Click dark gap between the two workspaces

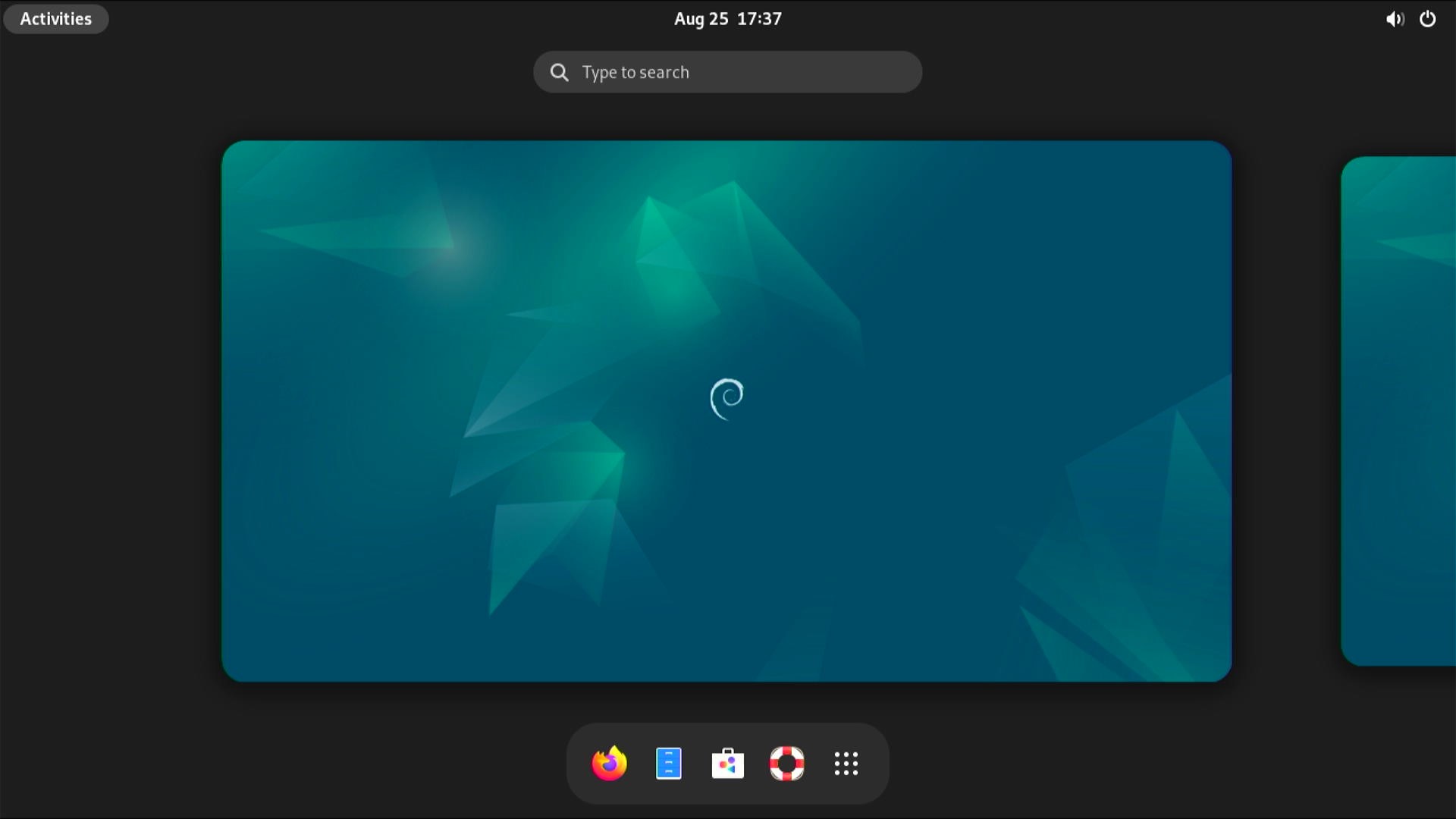point(1286,409)
